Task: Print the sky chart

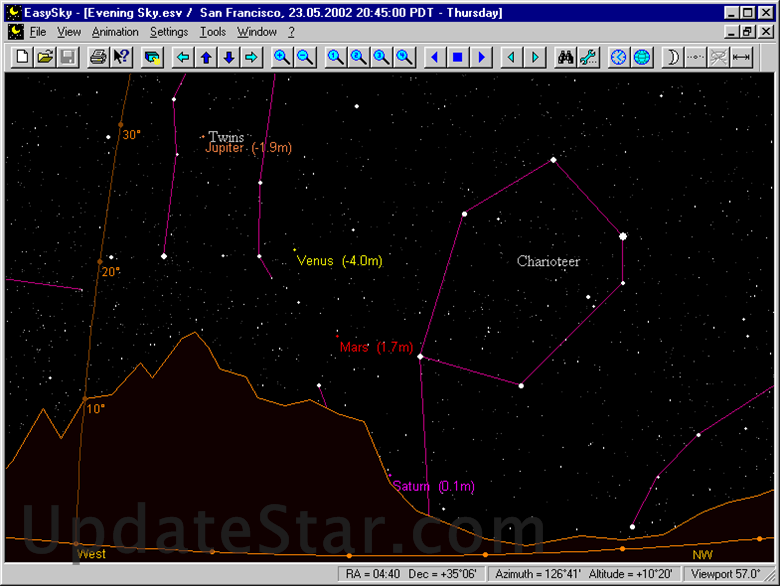Action: (x=98, y=58)
